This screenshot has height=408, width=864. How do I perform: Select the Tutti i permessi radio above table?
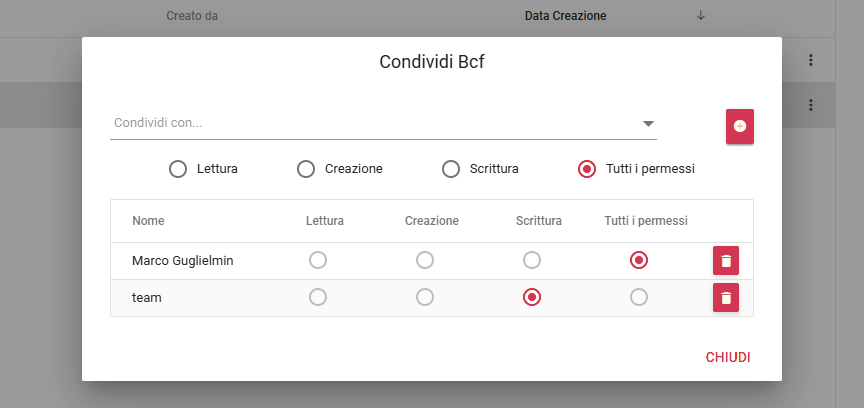pyautogui.click(x=587, y=169)
